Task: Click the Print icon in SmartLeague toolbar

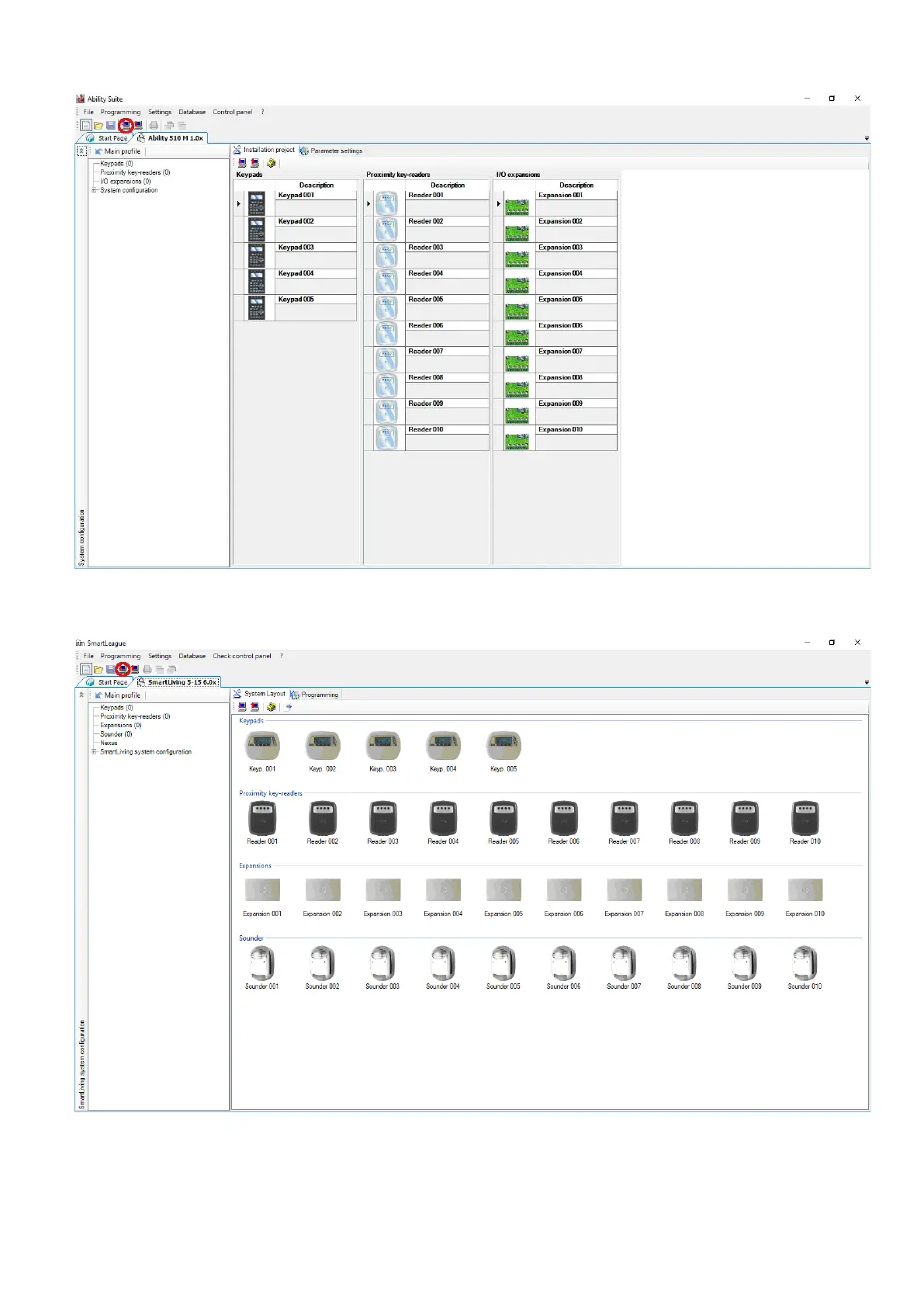Action: click(147, 669)
